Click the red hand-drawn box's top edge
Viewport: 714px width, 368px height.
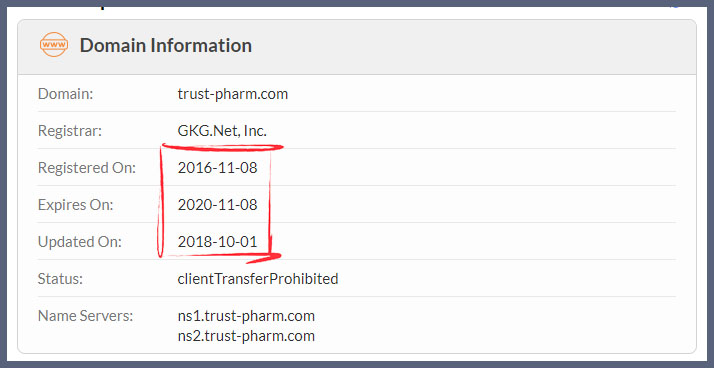point(223,147)
